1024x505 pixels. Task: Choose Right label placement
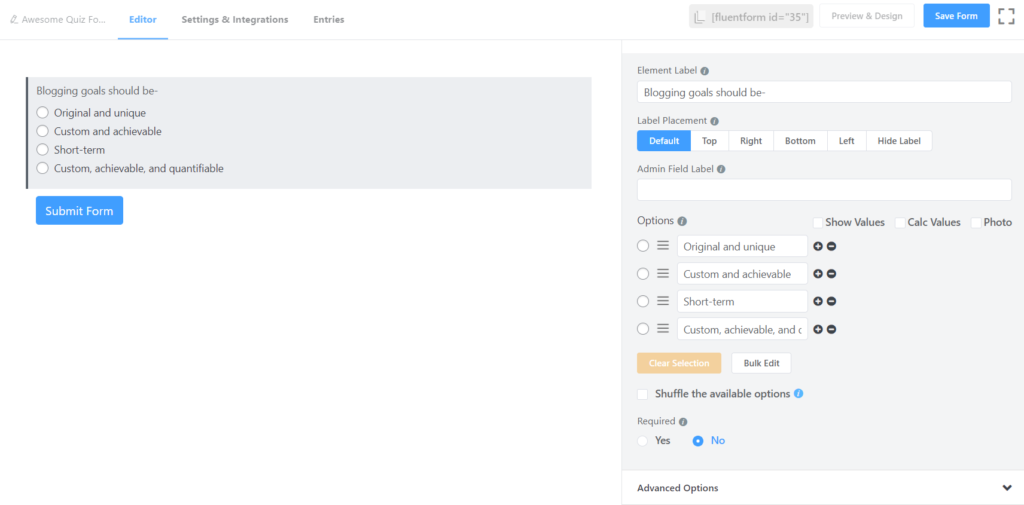tap(751, 140)
